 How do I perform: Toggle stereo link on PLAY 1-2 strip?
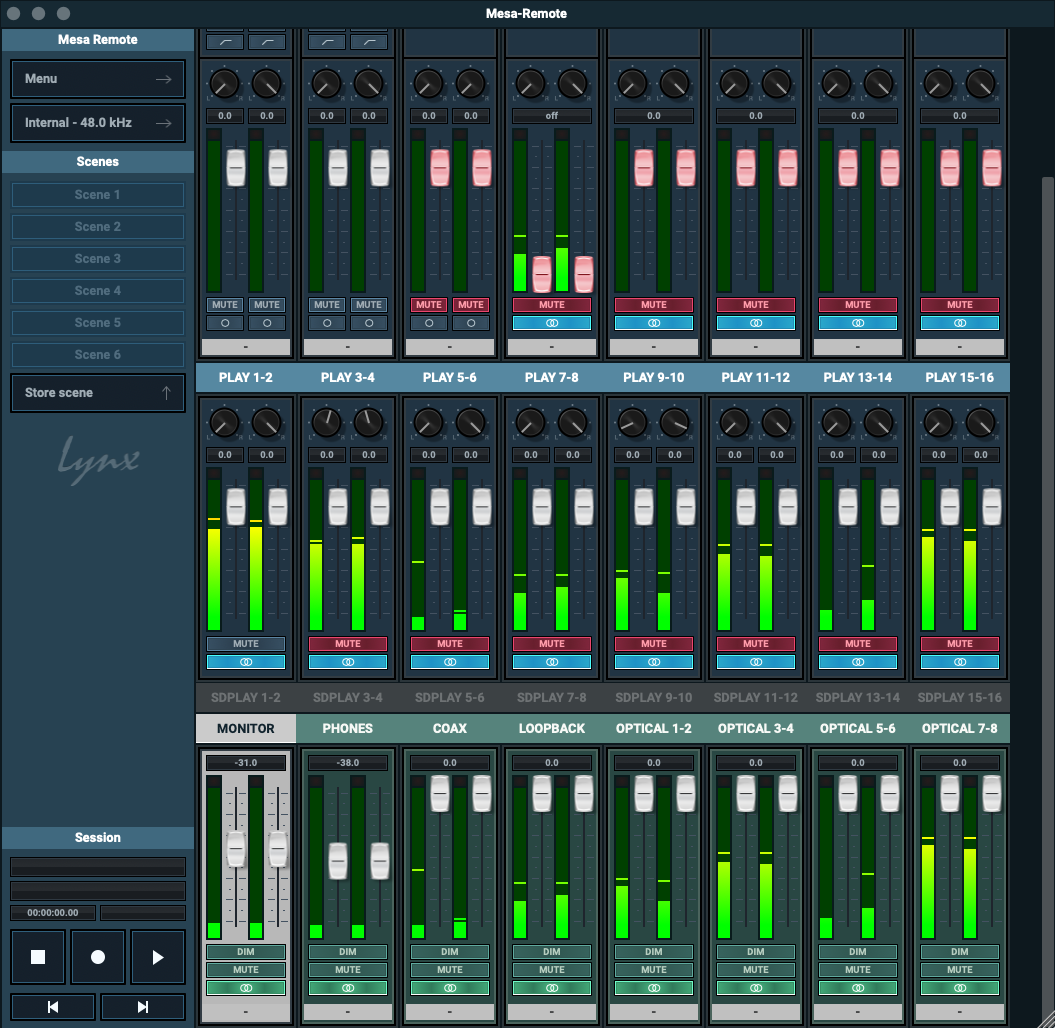pyautogui.click(x=246, y=662)
